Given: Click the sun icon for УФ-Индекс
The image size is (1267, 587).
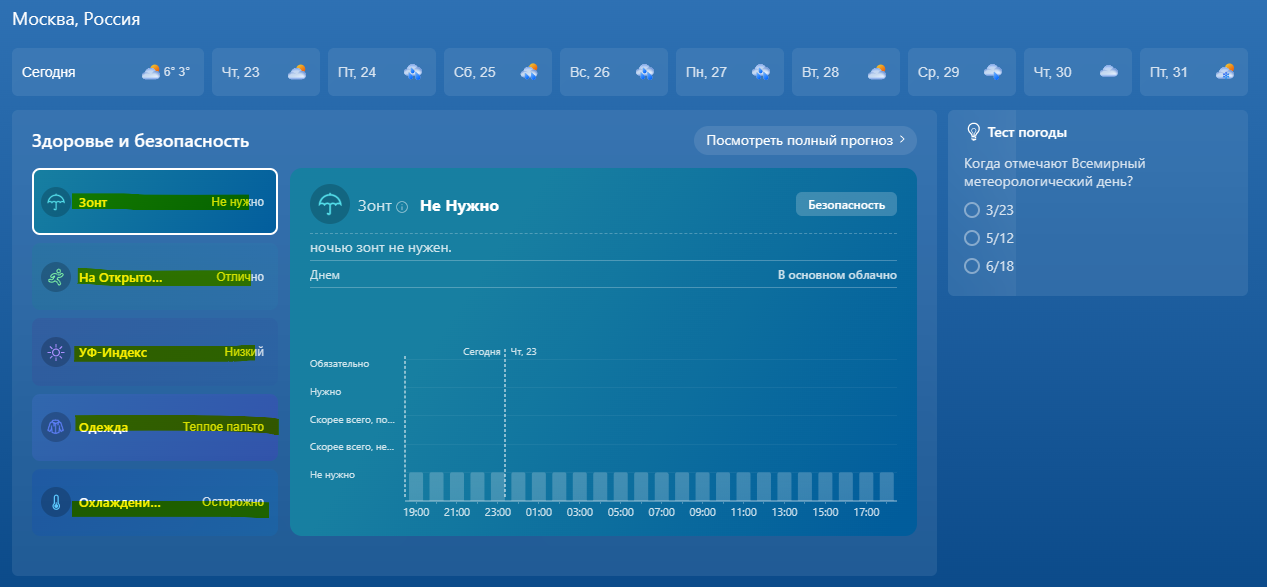Looking at the screenshot, I should [x=56, y=352].
